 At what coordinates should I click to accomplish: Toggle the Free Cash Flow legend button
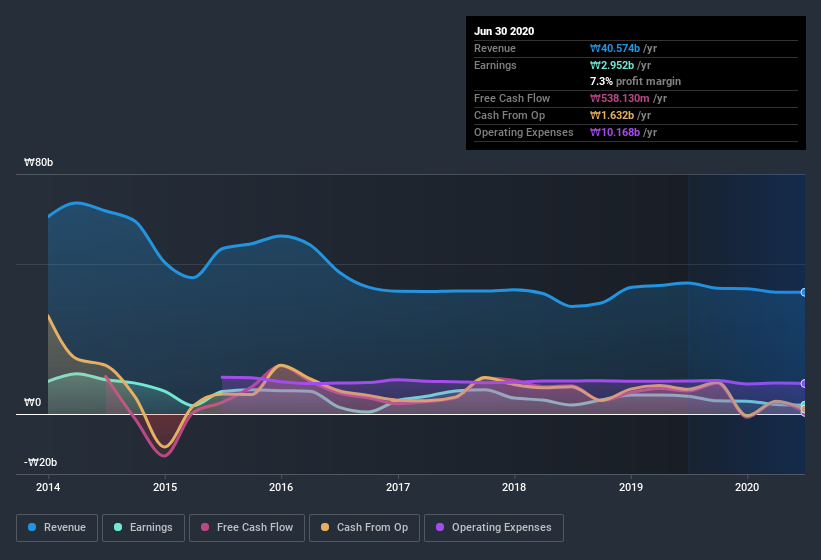pos(247,528)
